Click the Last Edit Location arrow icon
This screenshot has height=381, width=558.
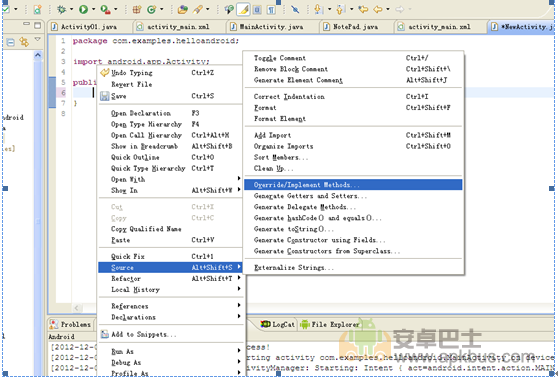click(363, 9)
